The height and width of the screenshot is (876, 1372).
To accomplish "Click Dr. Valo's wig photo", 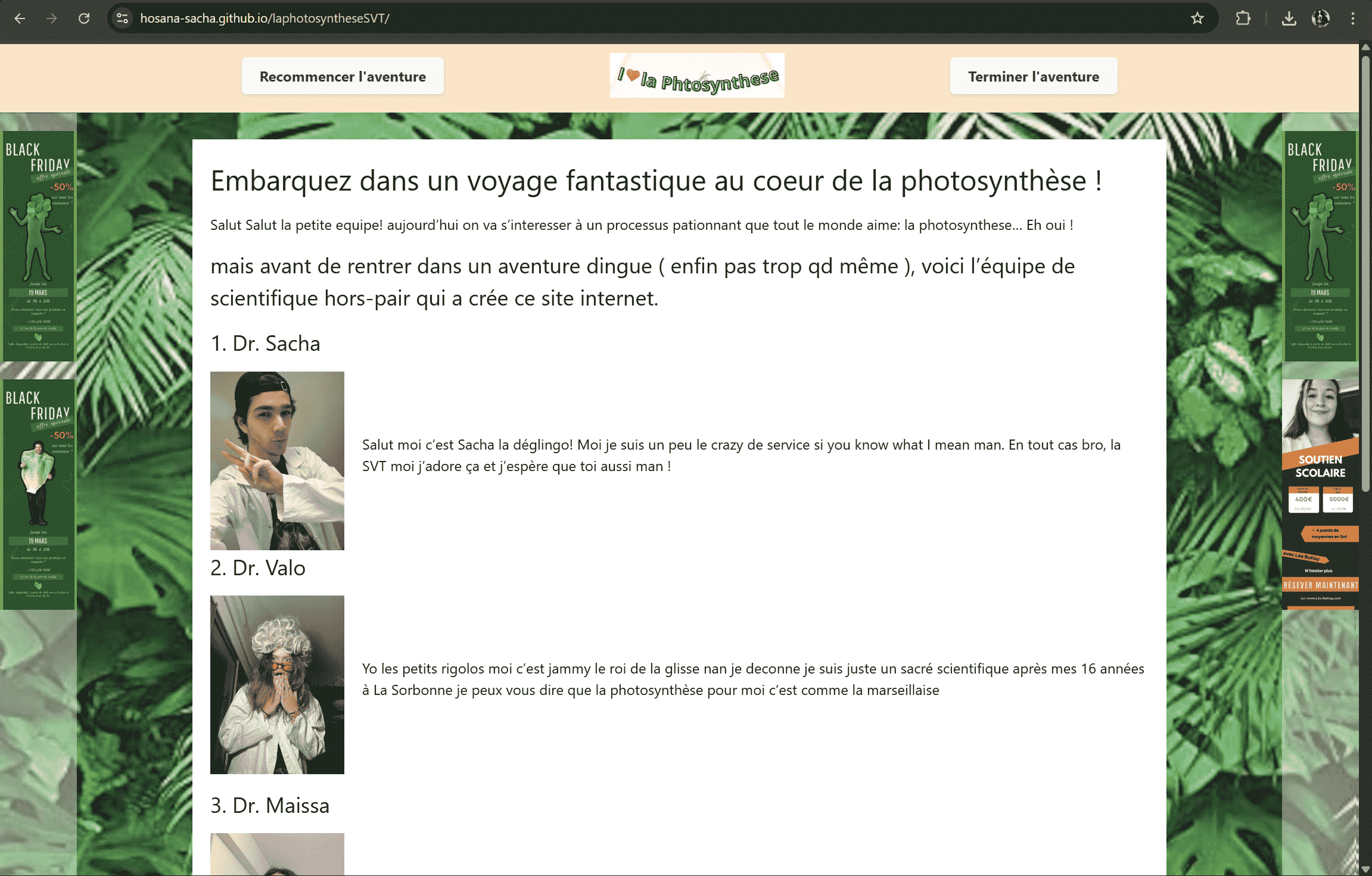I will pyautogui.click(x=276, y=684).
